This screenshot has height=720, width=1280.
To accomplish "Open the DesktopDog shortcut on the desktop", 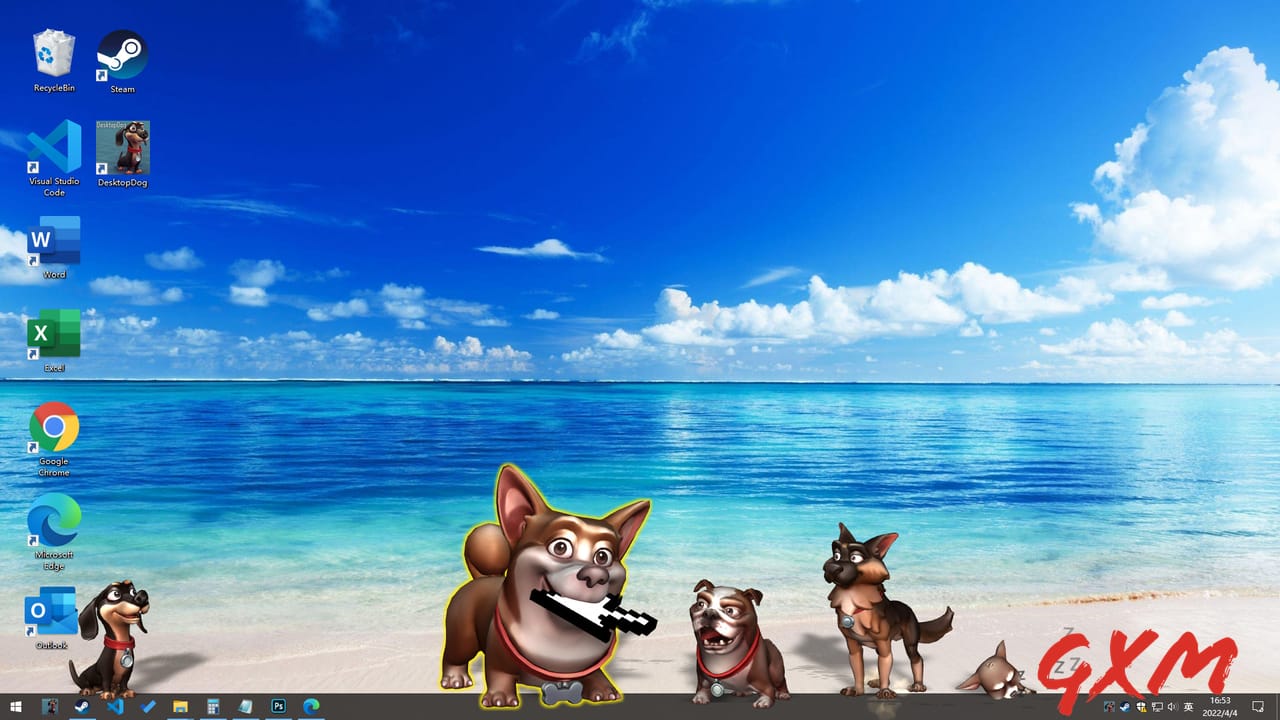I will click(121, 150).
